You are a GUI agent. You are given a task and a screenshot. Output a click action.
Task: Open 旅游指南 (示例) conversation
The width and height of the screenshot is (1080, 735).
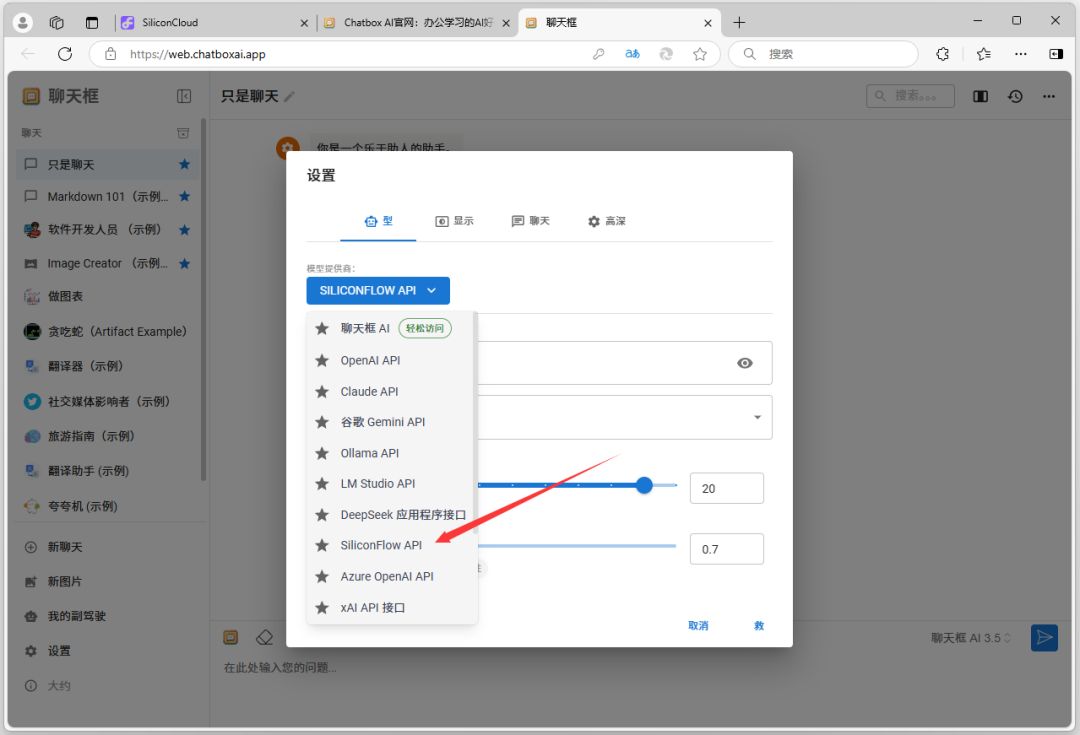pyautogui.click(x=107, y=436)
